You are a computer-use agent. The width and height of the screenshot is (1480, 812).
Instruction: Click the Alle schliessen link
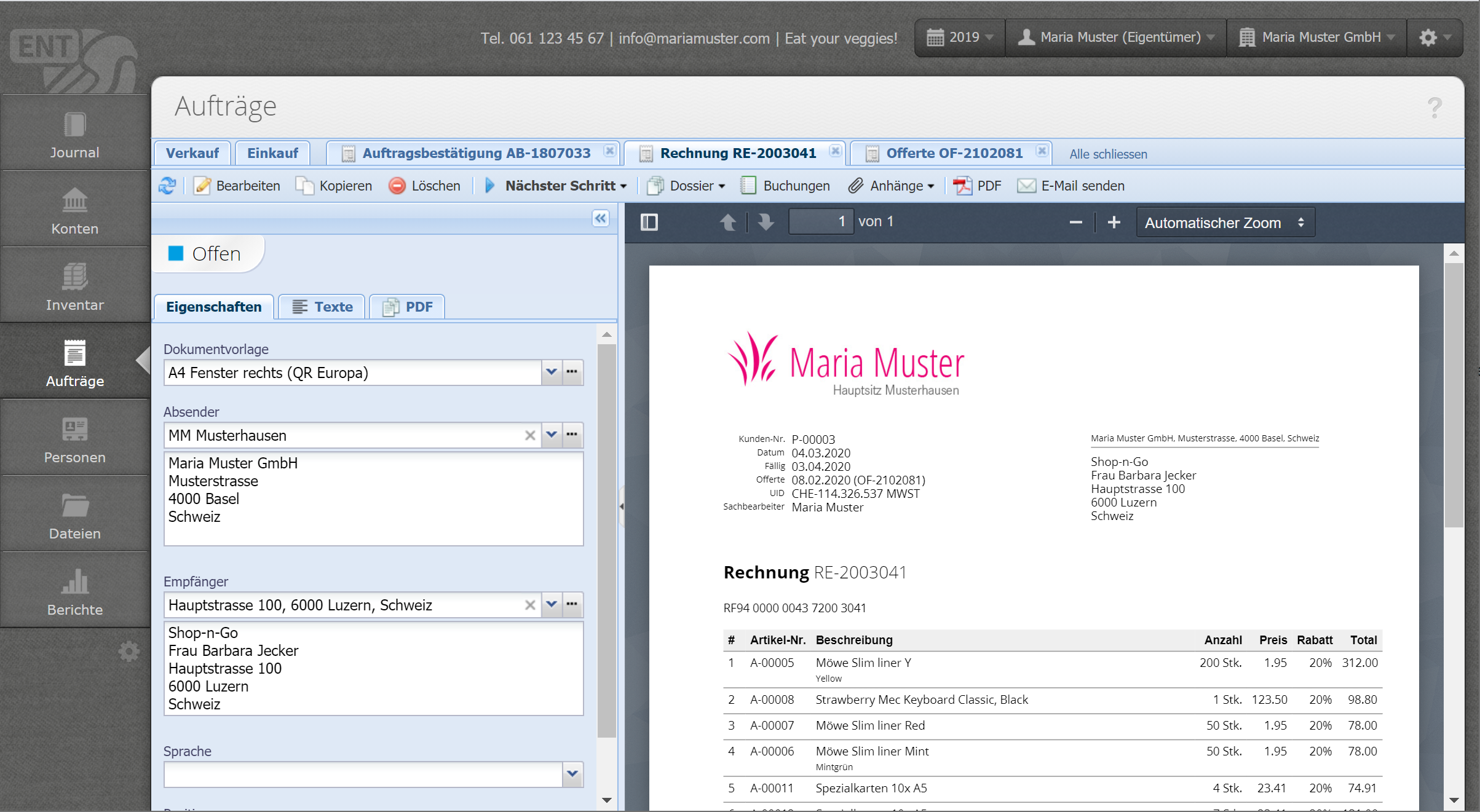[x=1108, y=154]
